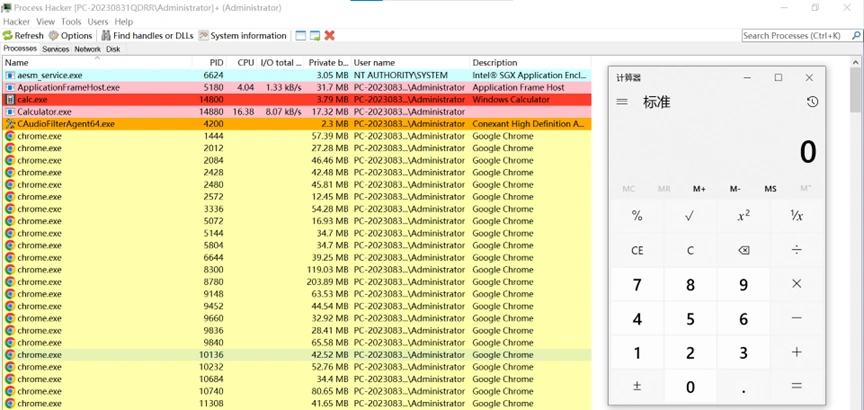Click PID 14800 cell
Image resolution: width=864 pixels, height=410 pixels.
coord(211,100)
